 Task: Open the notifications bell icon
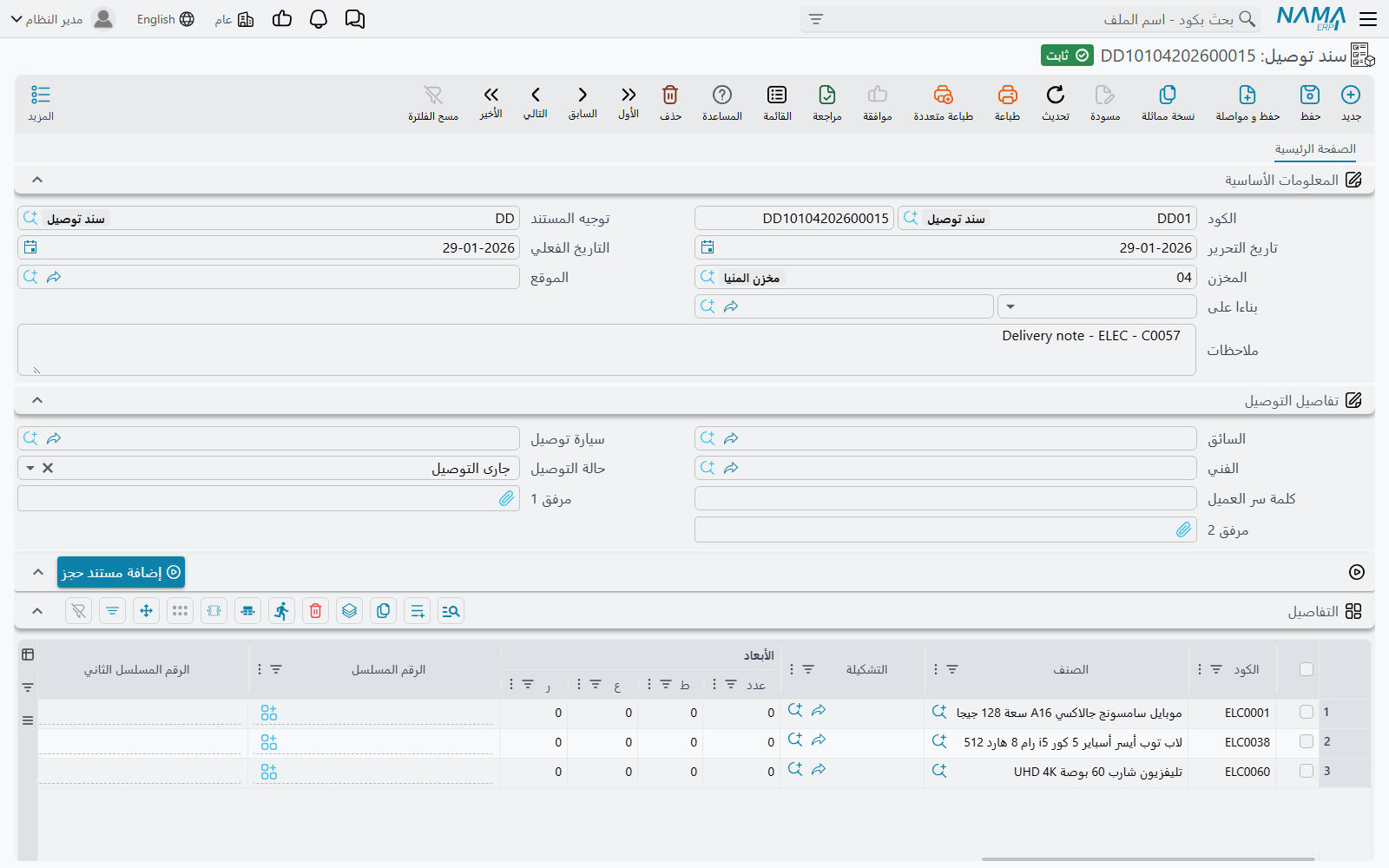pos(319,19)
